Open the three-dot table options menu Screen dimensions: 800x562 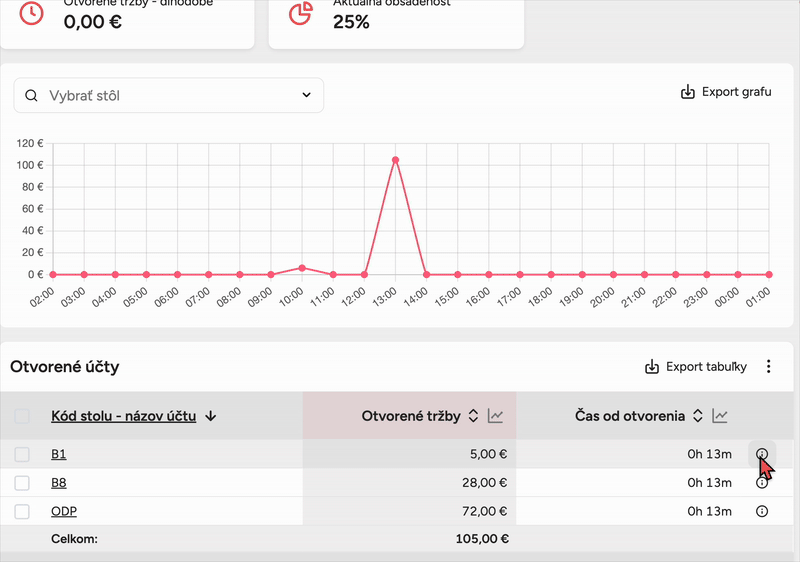[x=769, y=367]
